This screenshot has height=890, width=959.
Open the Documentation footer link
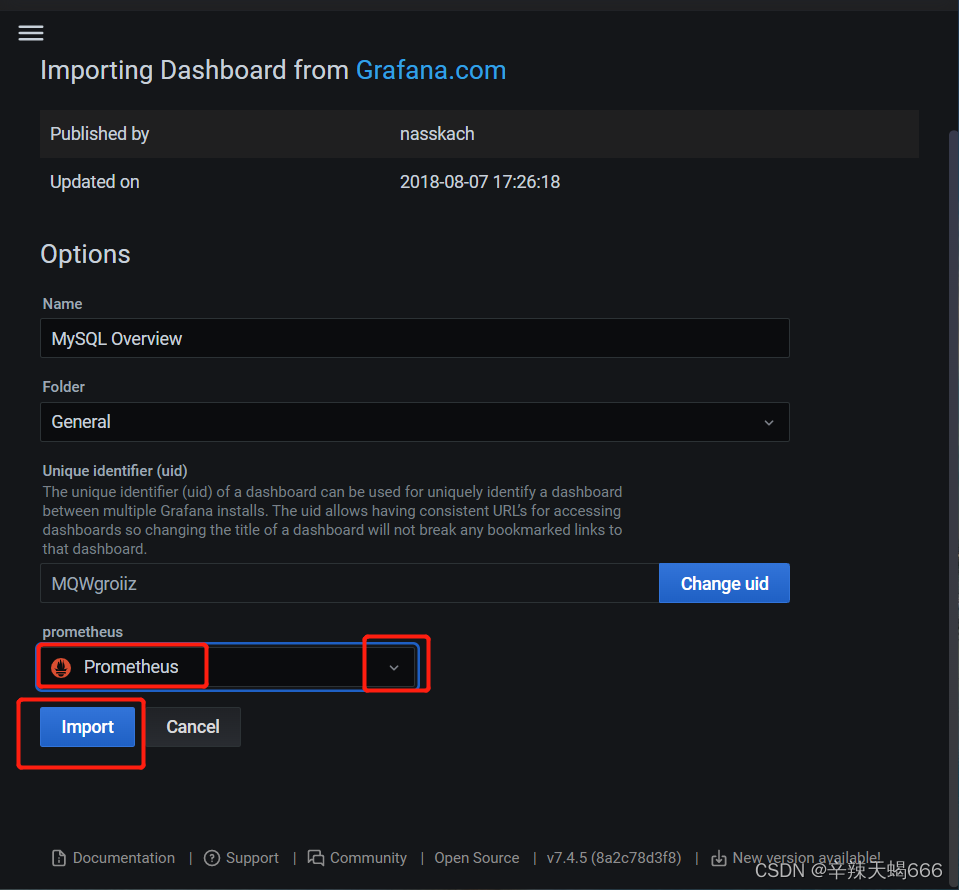point(124,858)
